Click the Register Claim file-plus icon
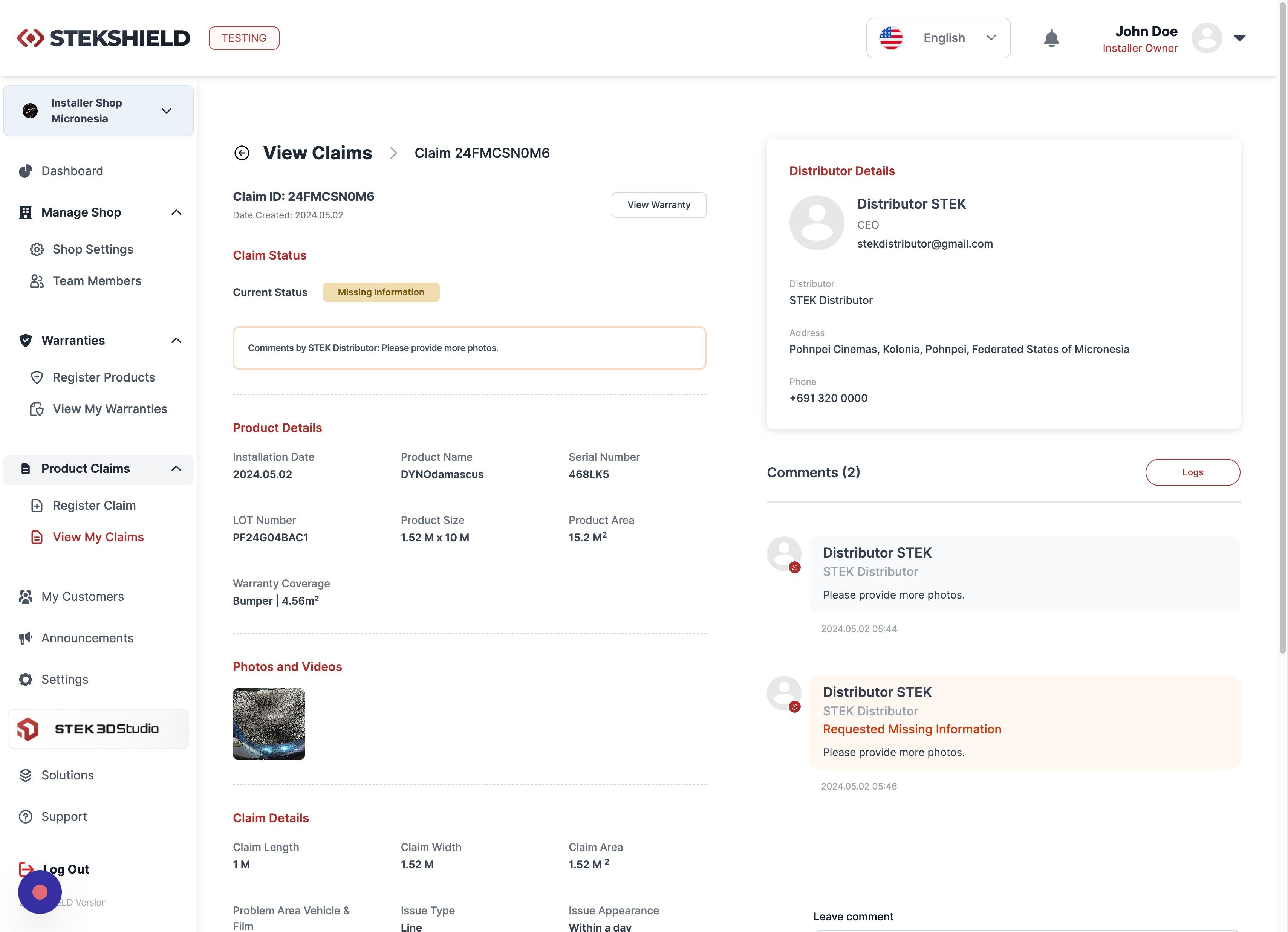Image resolution: width=1288 pixels, height=932 pixels. click(x=37, y=506)
